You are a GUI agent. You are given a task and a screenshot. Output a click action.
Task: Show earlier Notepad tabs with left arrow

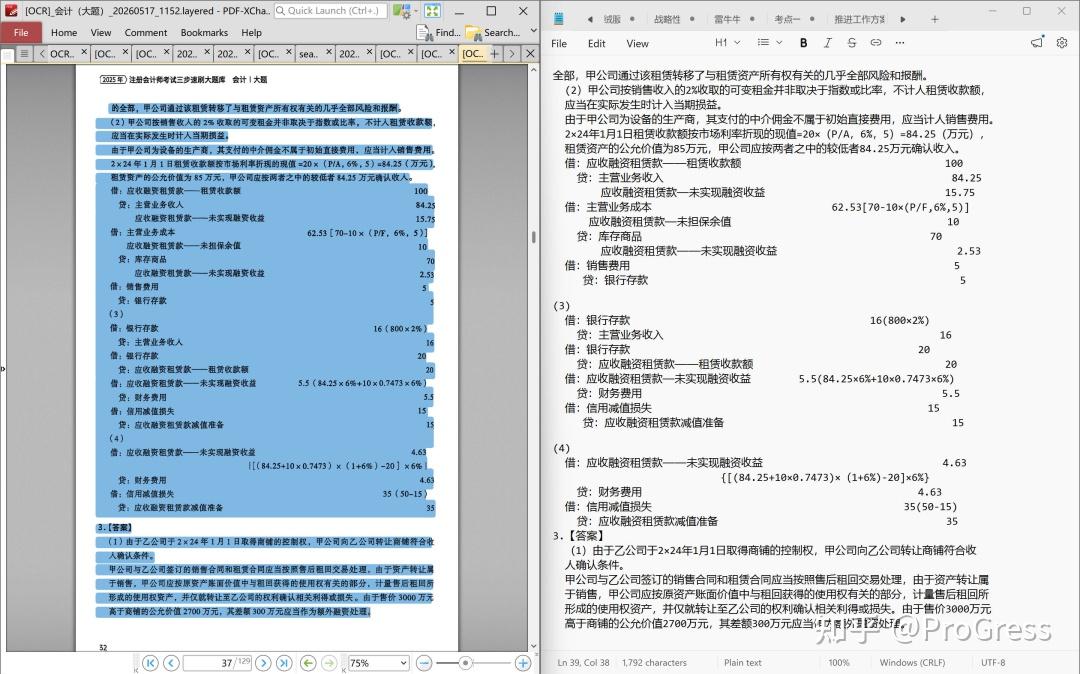coord(590,19)
